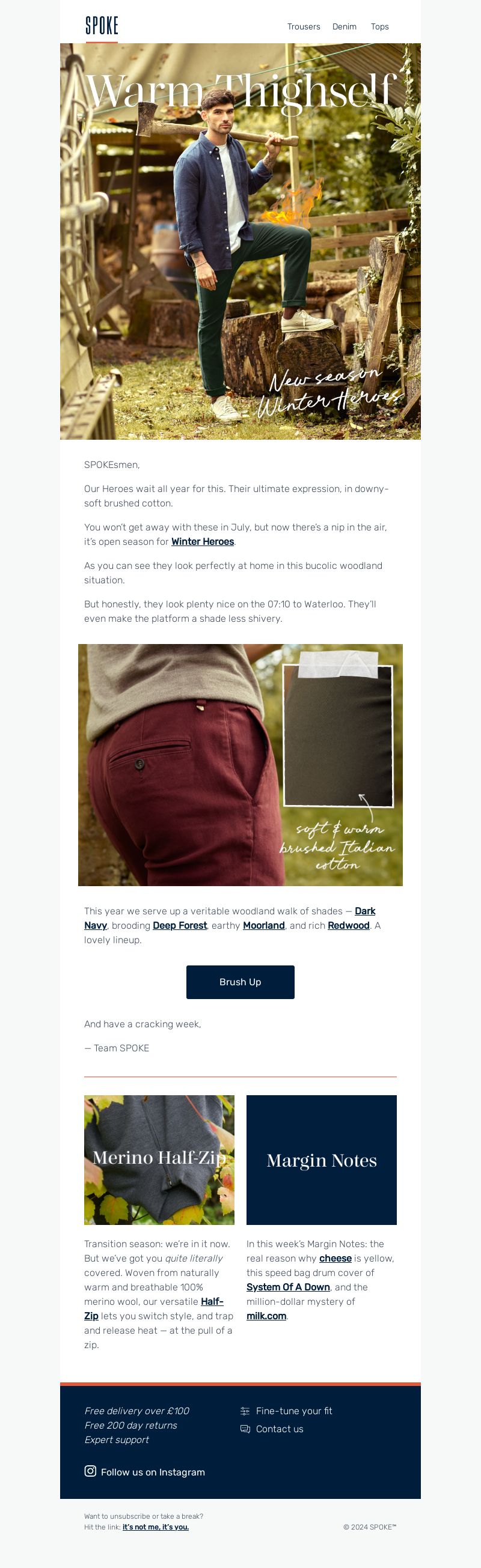This screenshot has width=481, height=1568.
Task: Click the Brush Up button
Action: (240, 982)
